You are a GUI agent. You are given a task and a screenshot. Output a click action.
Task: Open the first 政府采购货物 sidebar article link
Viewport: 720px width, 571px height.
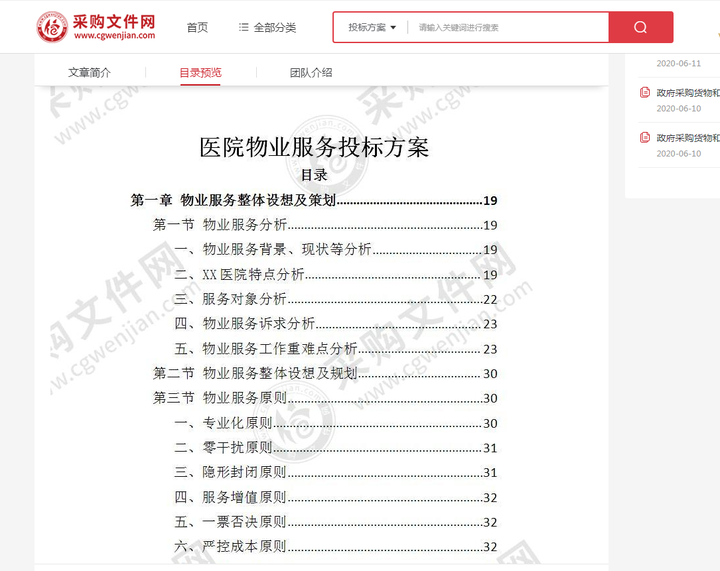pos(687,93)
